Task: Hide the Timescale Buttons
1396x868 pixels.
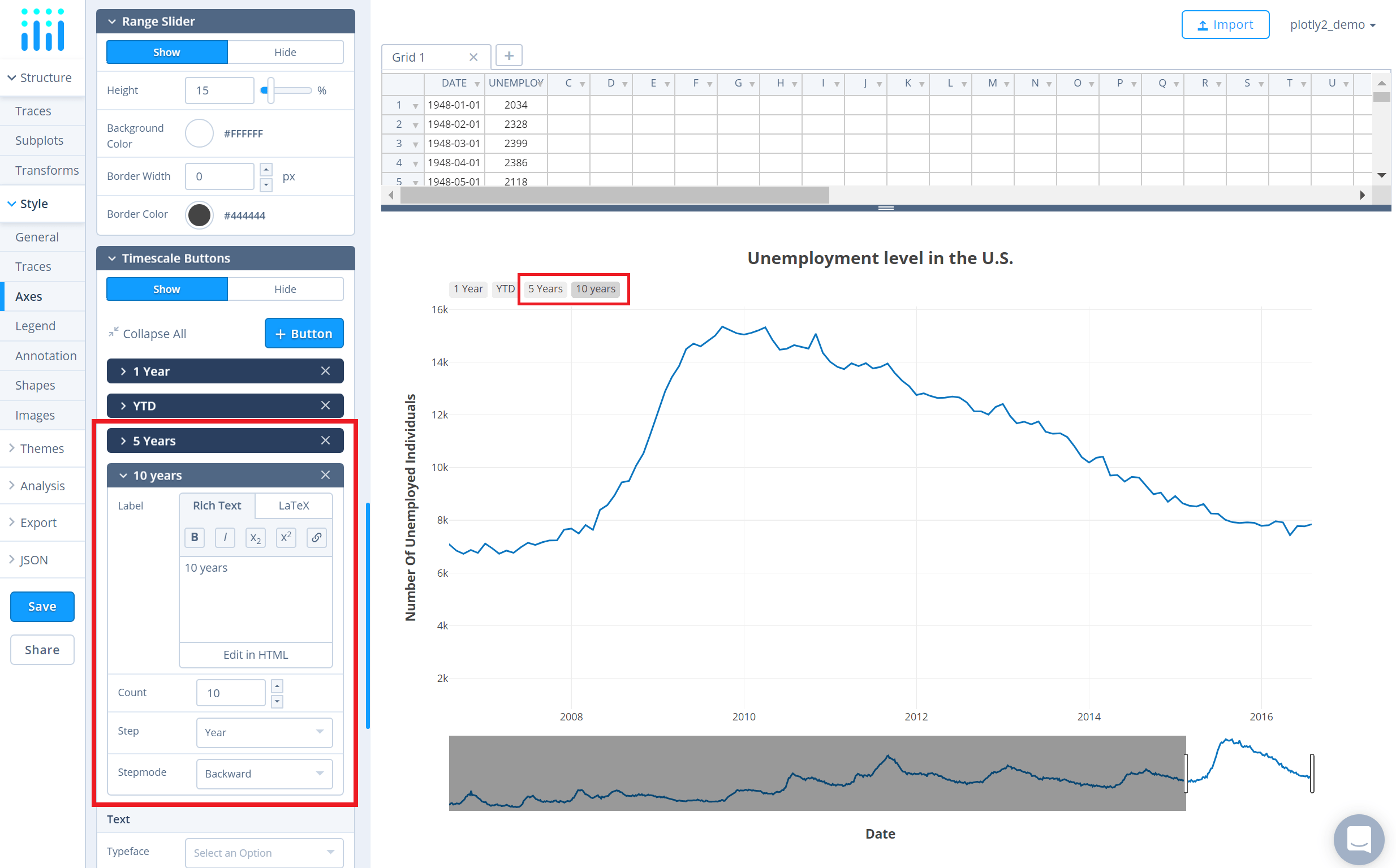Action: click(286, 290)
